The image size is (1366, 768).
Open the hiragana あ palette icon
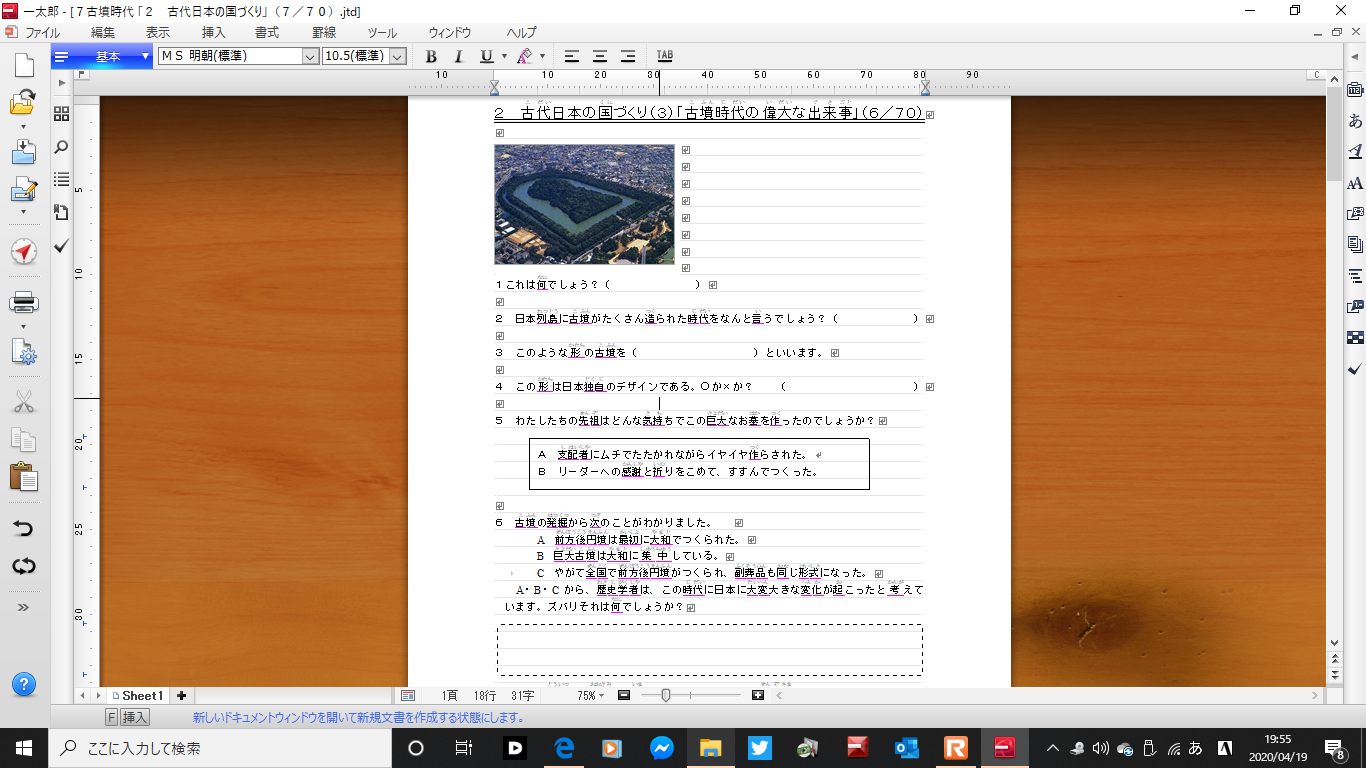click(1355, 121)
